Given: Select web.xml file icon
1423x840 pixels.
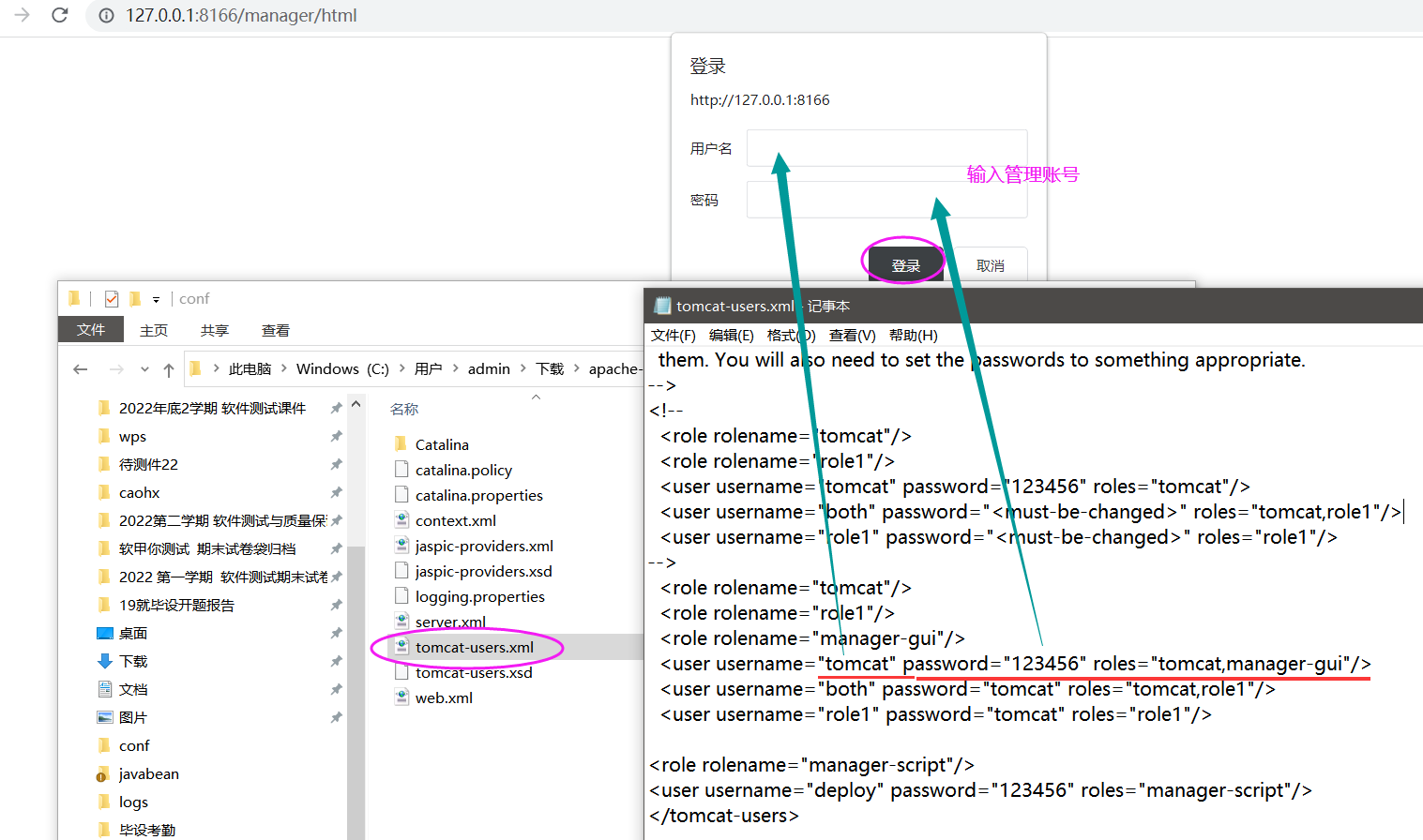Looking at the screenshot, I should pos(401,697).
